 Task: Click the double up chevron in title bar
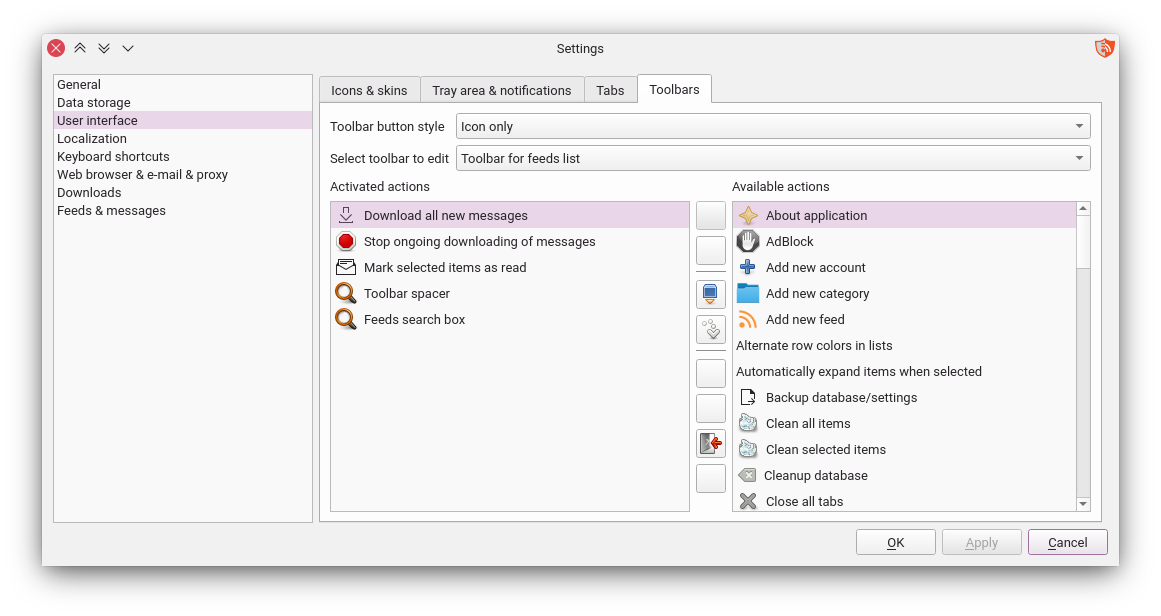(80, 48)
